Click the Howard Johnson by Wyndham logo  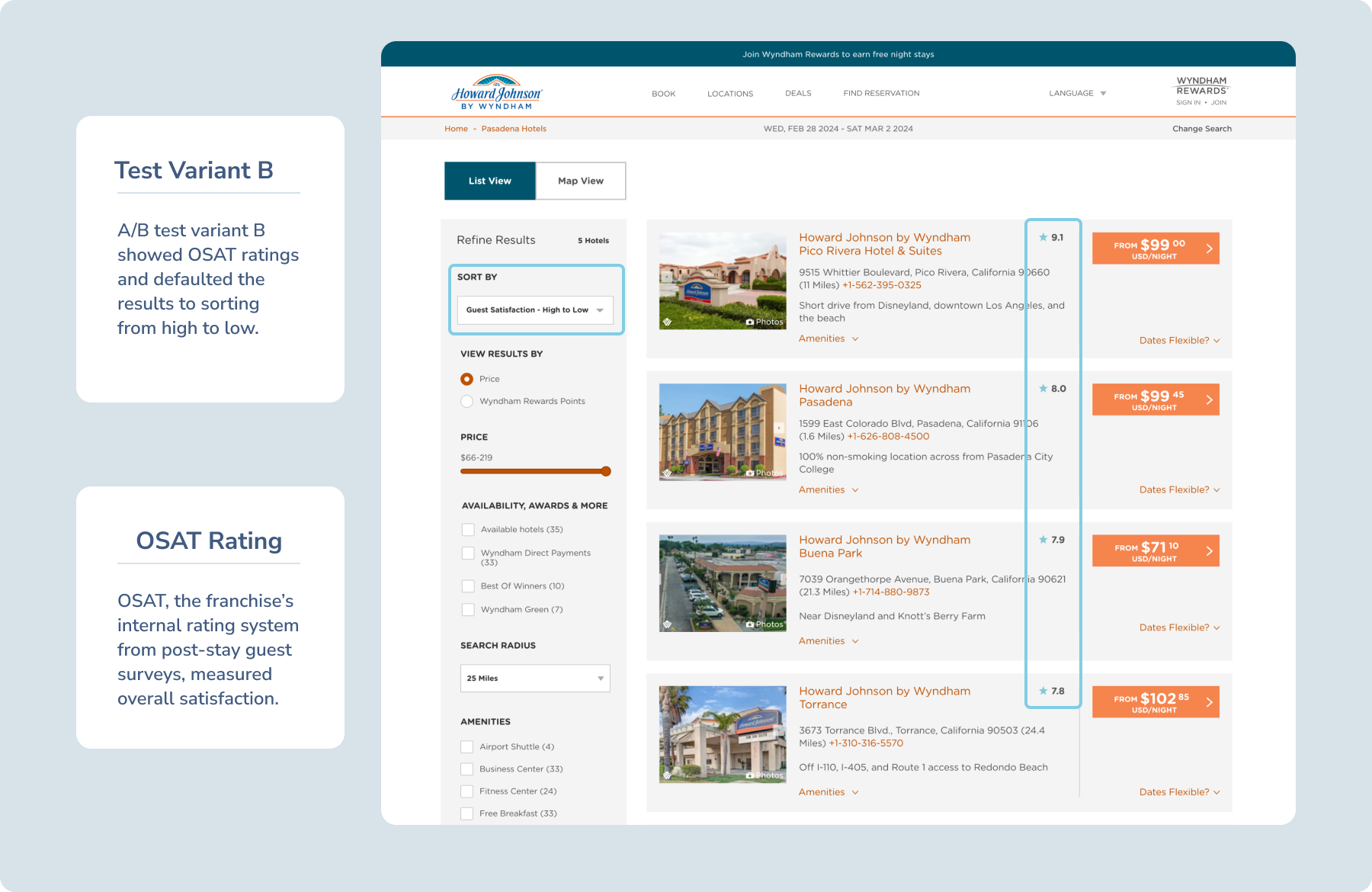coord(496,93)
